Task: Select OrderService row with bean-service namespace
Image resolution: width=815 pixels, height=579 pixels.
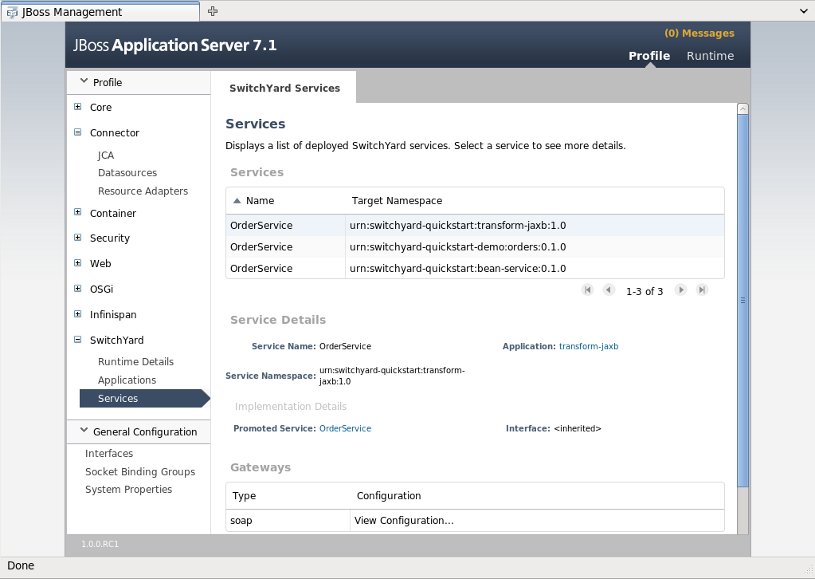Action: [x=475, y=268]
